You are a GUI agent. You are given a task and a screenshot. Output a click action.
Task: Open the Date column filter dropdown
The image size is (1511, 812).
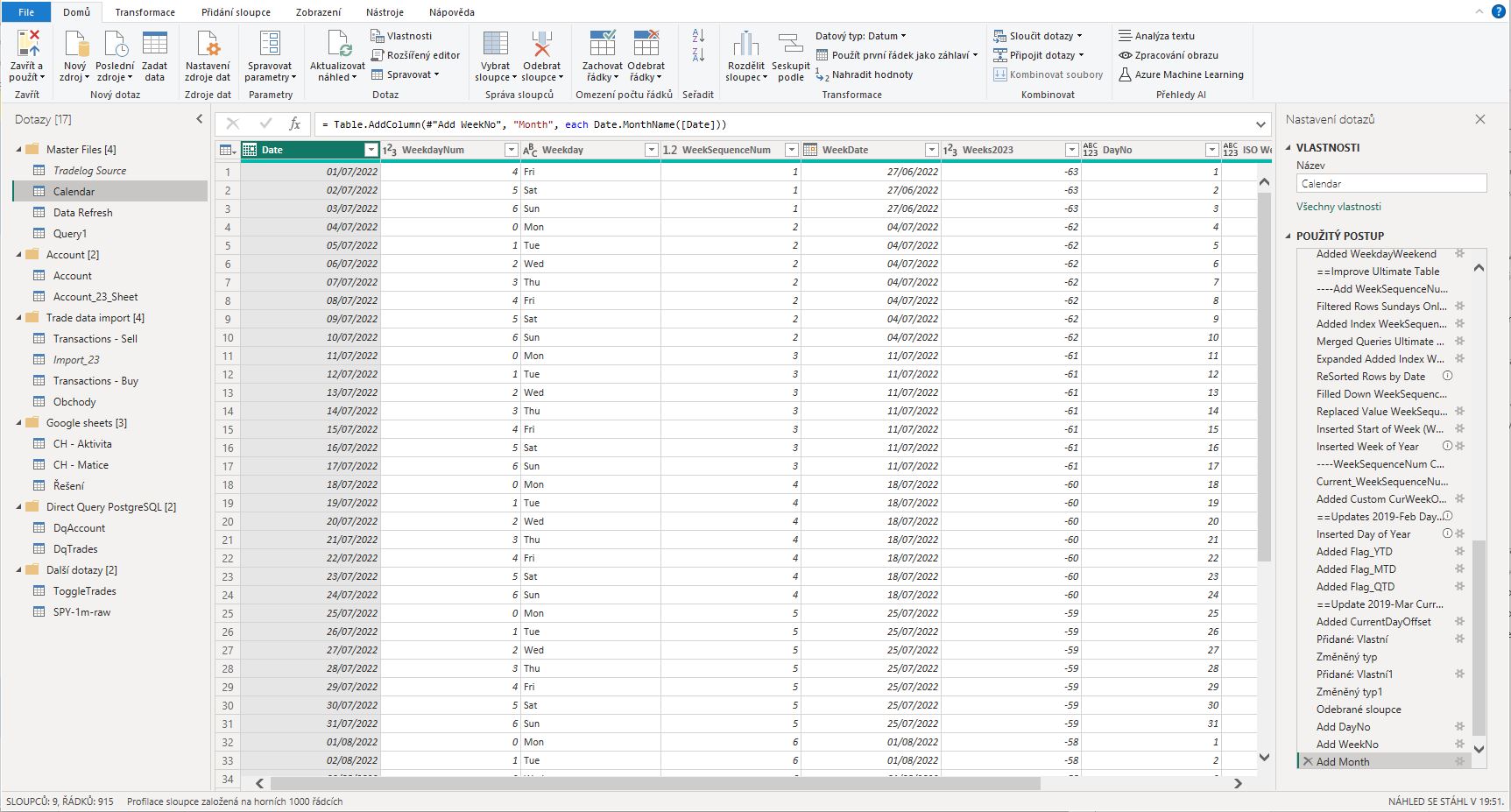[x=371, y=150]
